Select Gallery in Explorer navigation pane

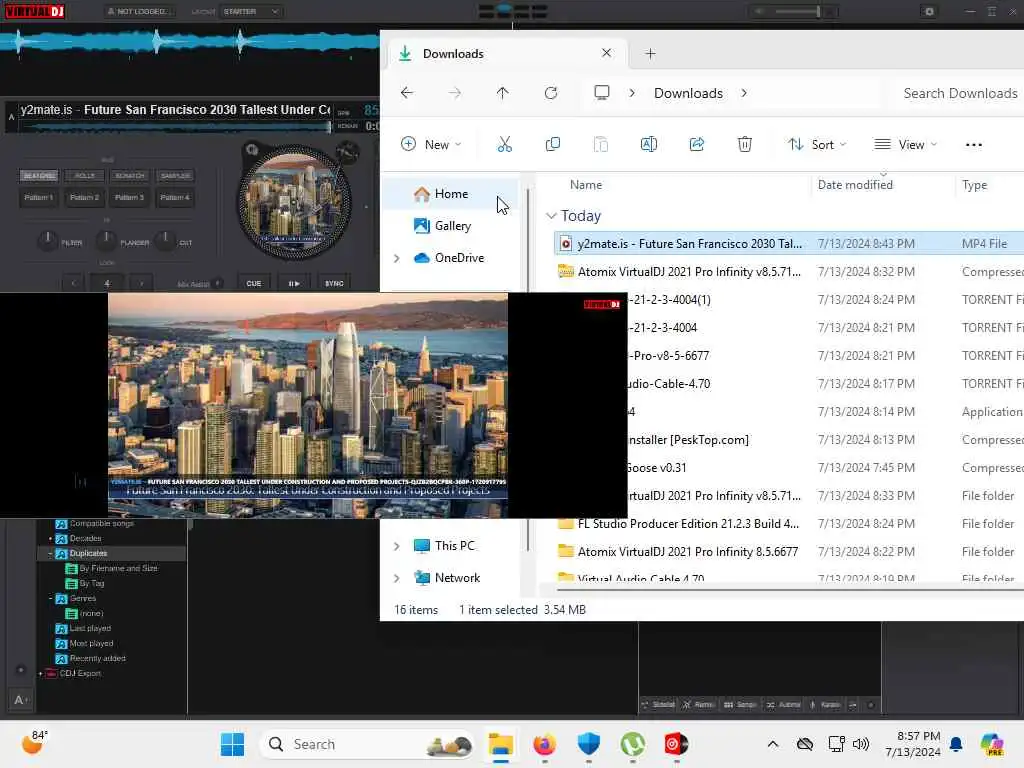[451, 226]
